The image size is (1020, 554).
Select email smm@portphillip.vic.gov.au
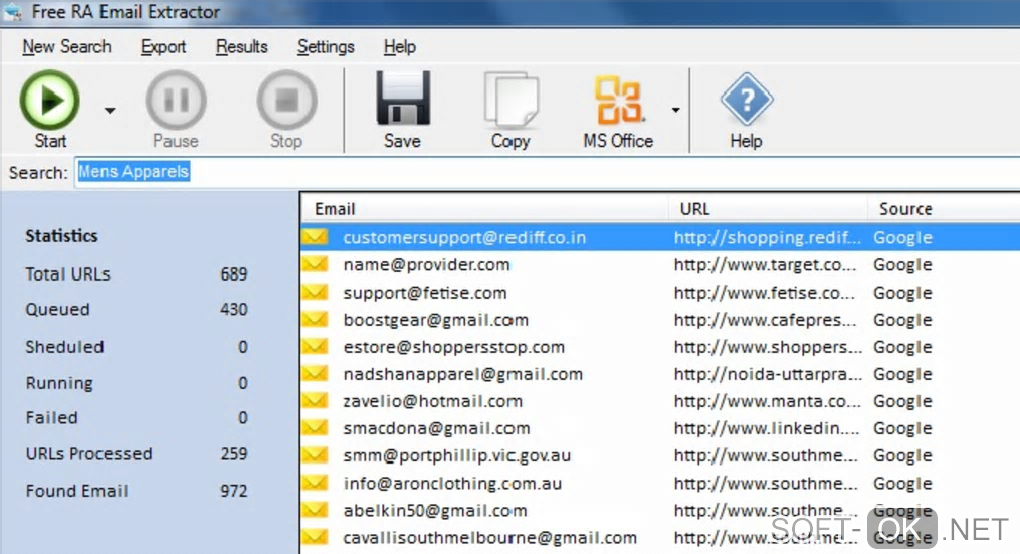point(457,455)
